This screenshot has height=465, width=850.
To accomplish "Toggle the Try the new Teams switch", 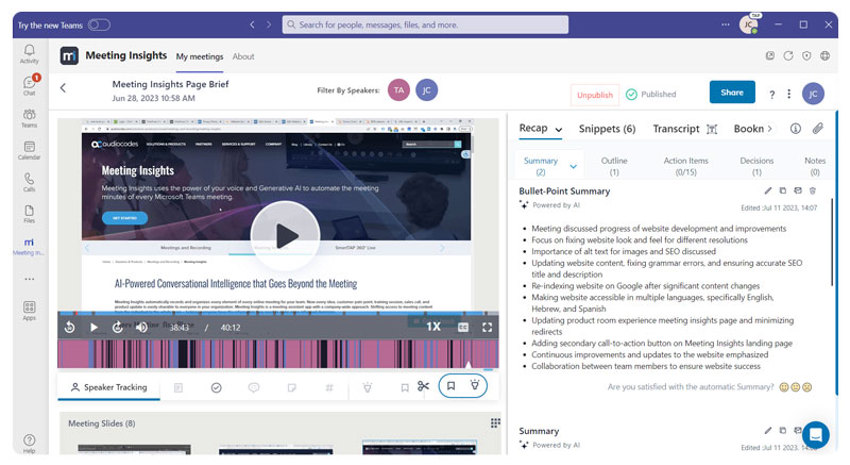I will pos(99,24).
